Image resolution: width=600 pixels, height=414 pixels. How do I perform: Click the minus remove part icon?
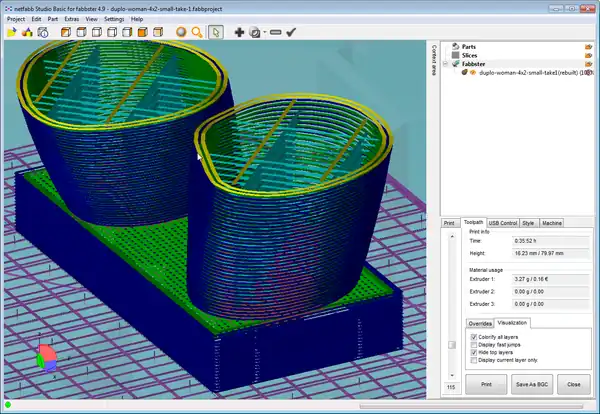pos(275,32)
